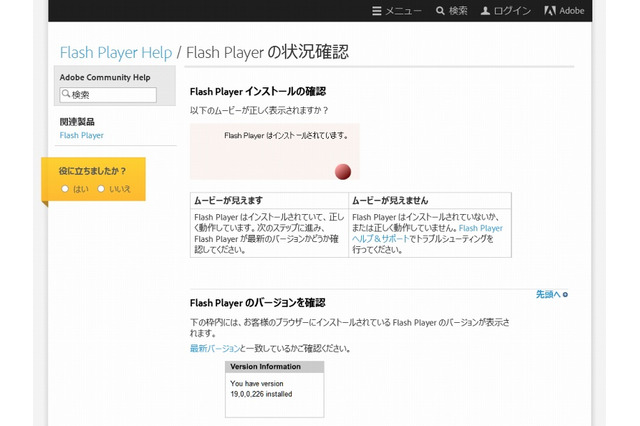Open the 検索 search in top bar
This screenshot has width=640, height=426.
pos(451,11)
